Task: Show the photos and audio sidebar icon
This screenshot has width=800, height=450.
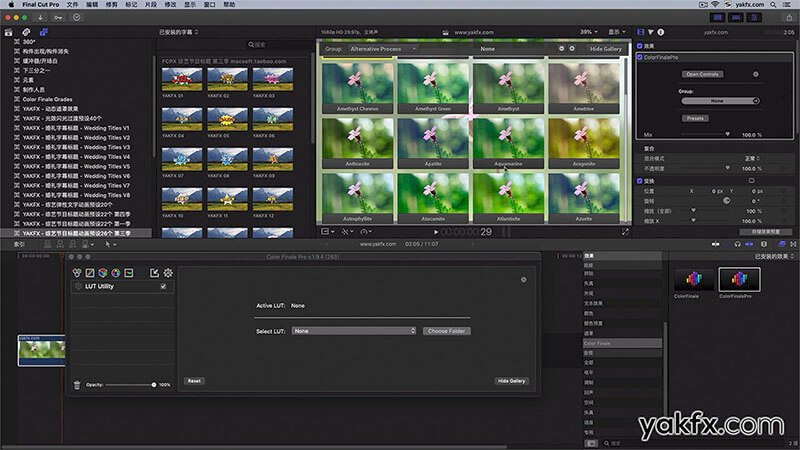Action: coord(26,32)
